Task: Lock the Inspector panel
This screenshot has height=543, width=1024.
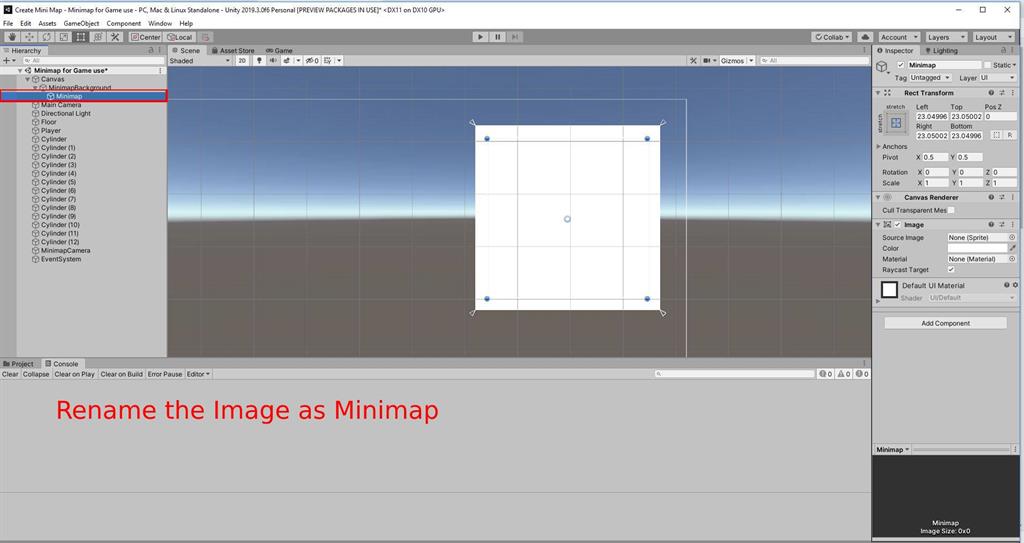Action: tap(1004, 50)
